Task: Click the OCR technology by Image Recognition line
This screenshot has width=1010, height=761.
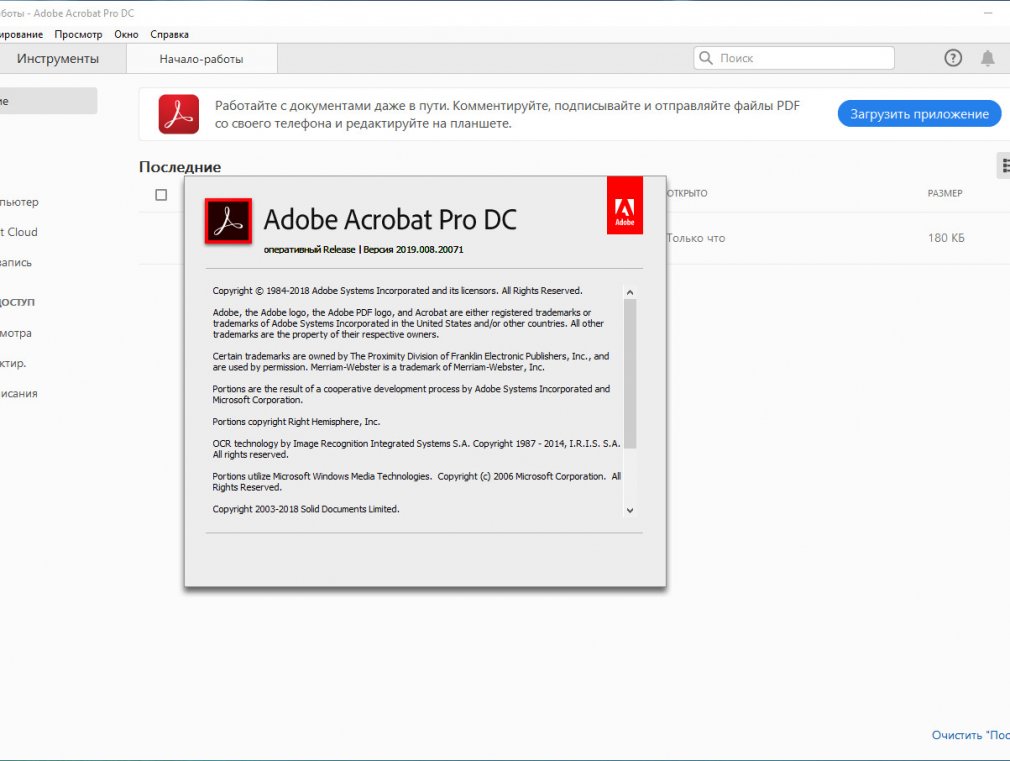Action: point(416,449)
